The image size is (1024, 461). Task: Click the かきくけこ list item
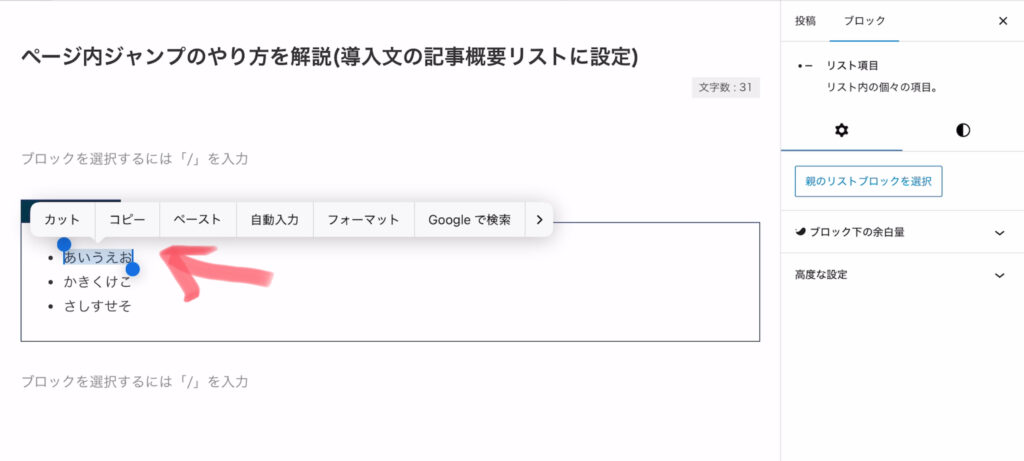coord(97,281)
